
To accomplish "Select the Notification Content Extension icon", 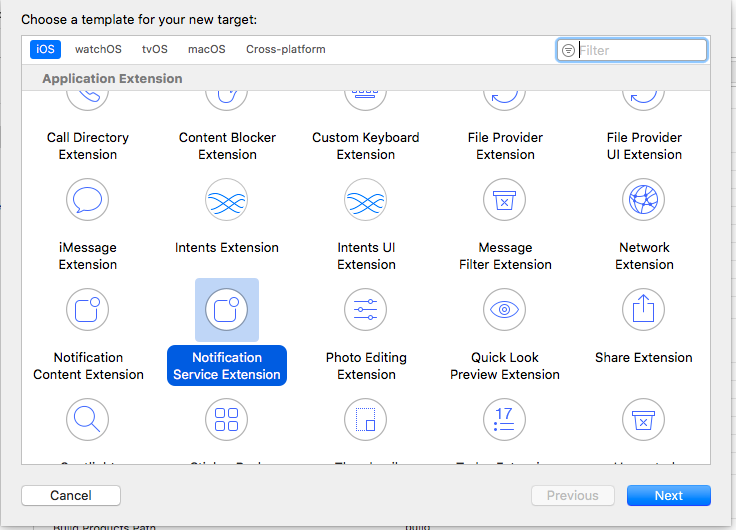I will (x=87, y=309).
